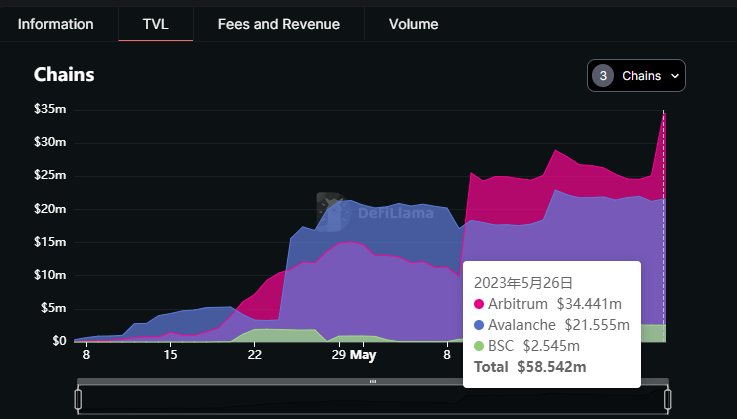737x419 pixels.
Task: Click the right handle of range slider
Action: point(666,399)
